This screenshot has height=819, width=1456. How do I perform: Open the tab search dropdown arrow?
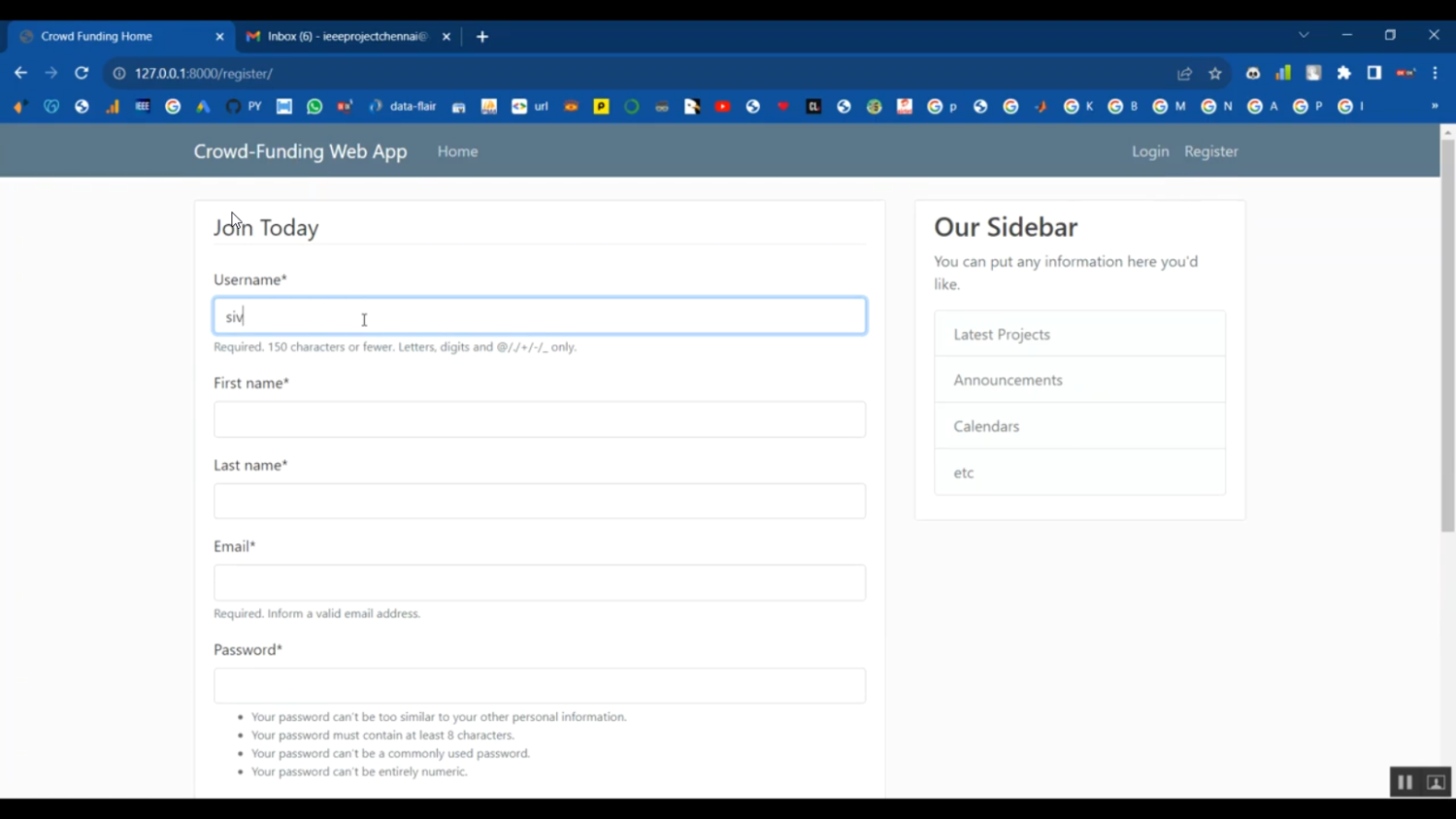(x=1304, y=35)
